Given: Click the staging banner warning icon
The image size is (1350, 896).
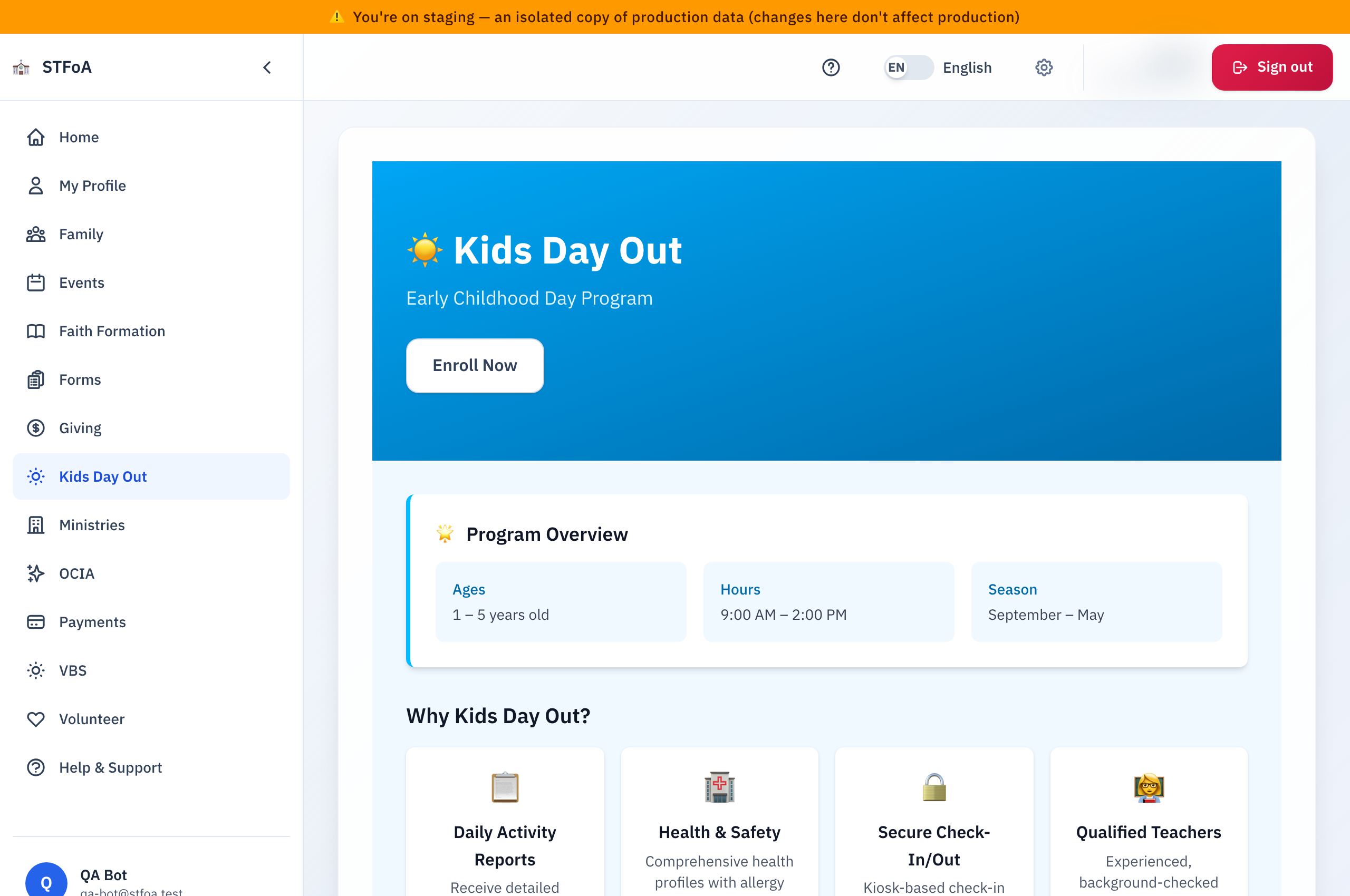Looking at the screenshot, I should 337,16.
